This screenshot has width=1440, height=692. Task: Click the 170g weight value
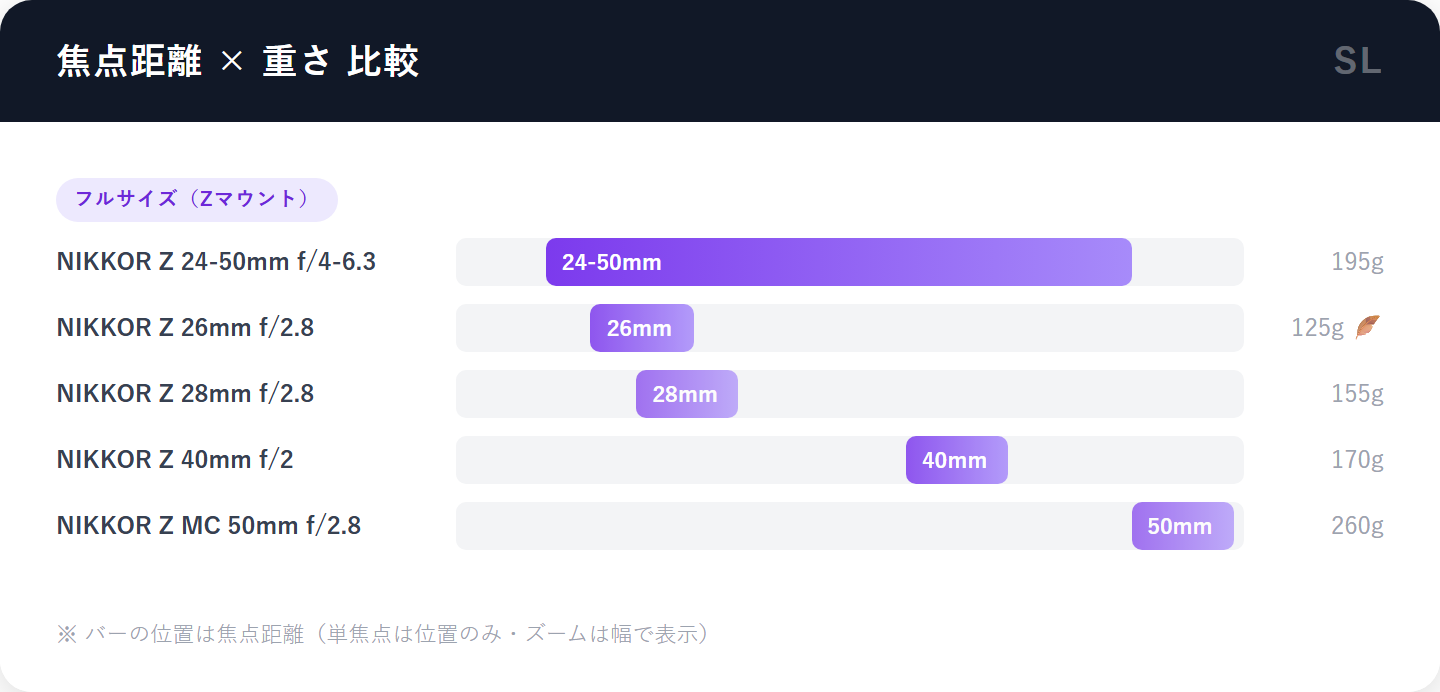click(1357, 460)
